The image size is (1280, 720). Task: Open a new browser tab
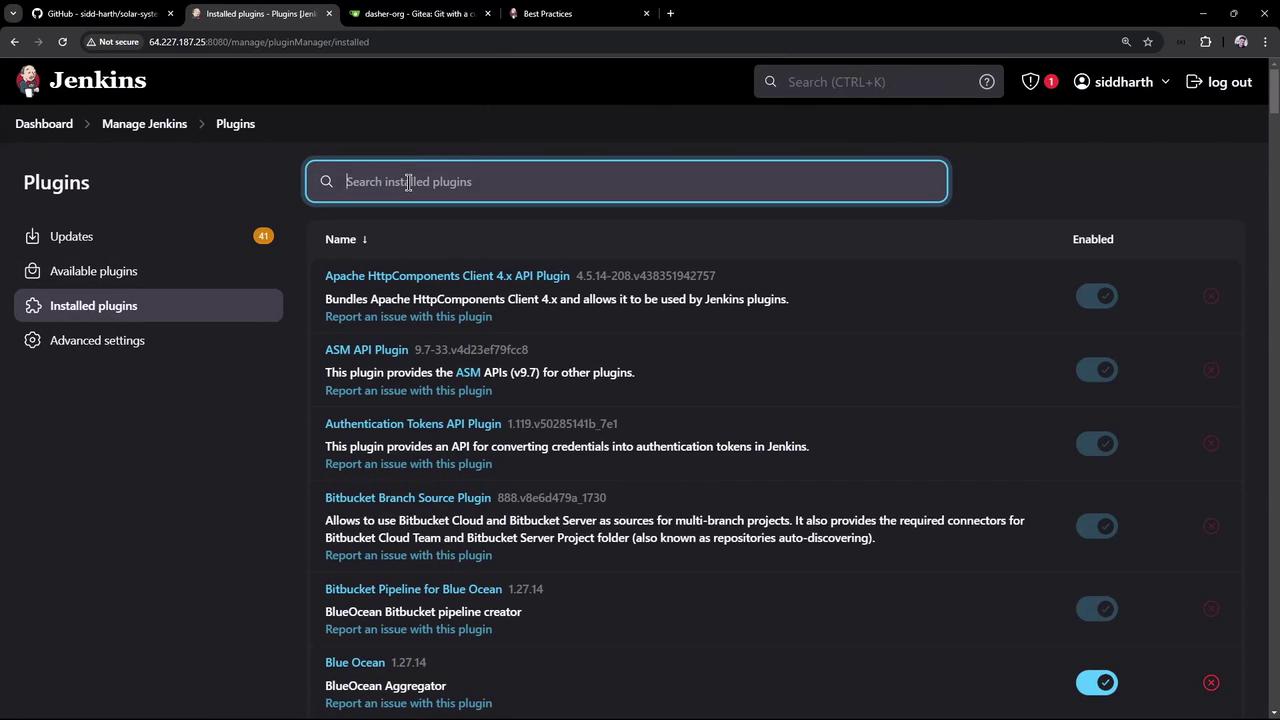coord(670,14)
